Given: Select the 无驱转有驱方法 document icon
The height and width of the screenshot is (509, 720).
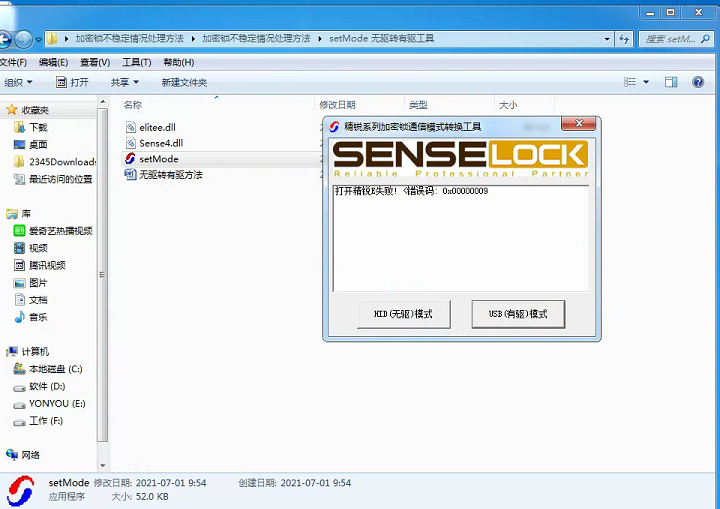Looking at the screenshot, I should point(130,175).
